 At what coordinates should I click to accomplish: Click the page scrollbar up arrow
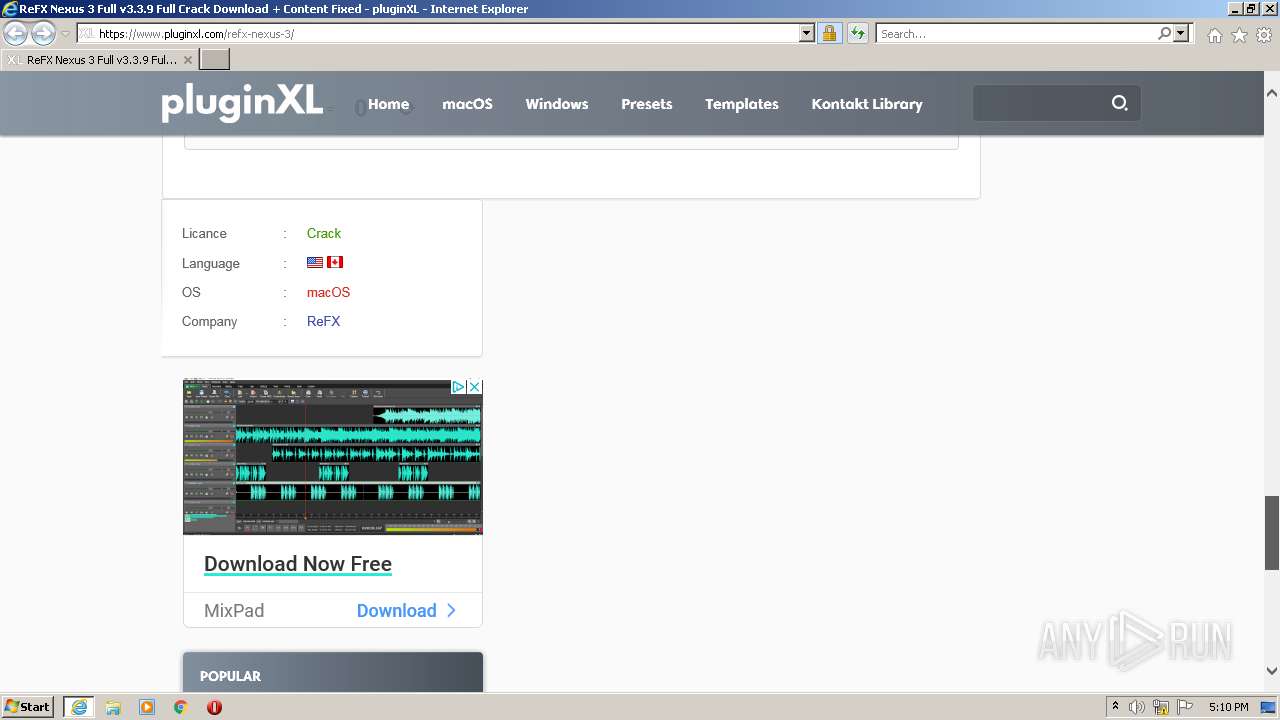[1272, 93]
